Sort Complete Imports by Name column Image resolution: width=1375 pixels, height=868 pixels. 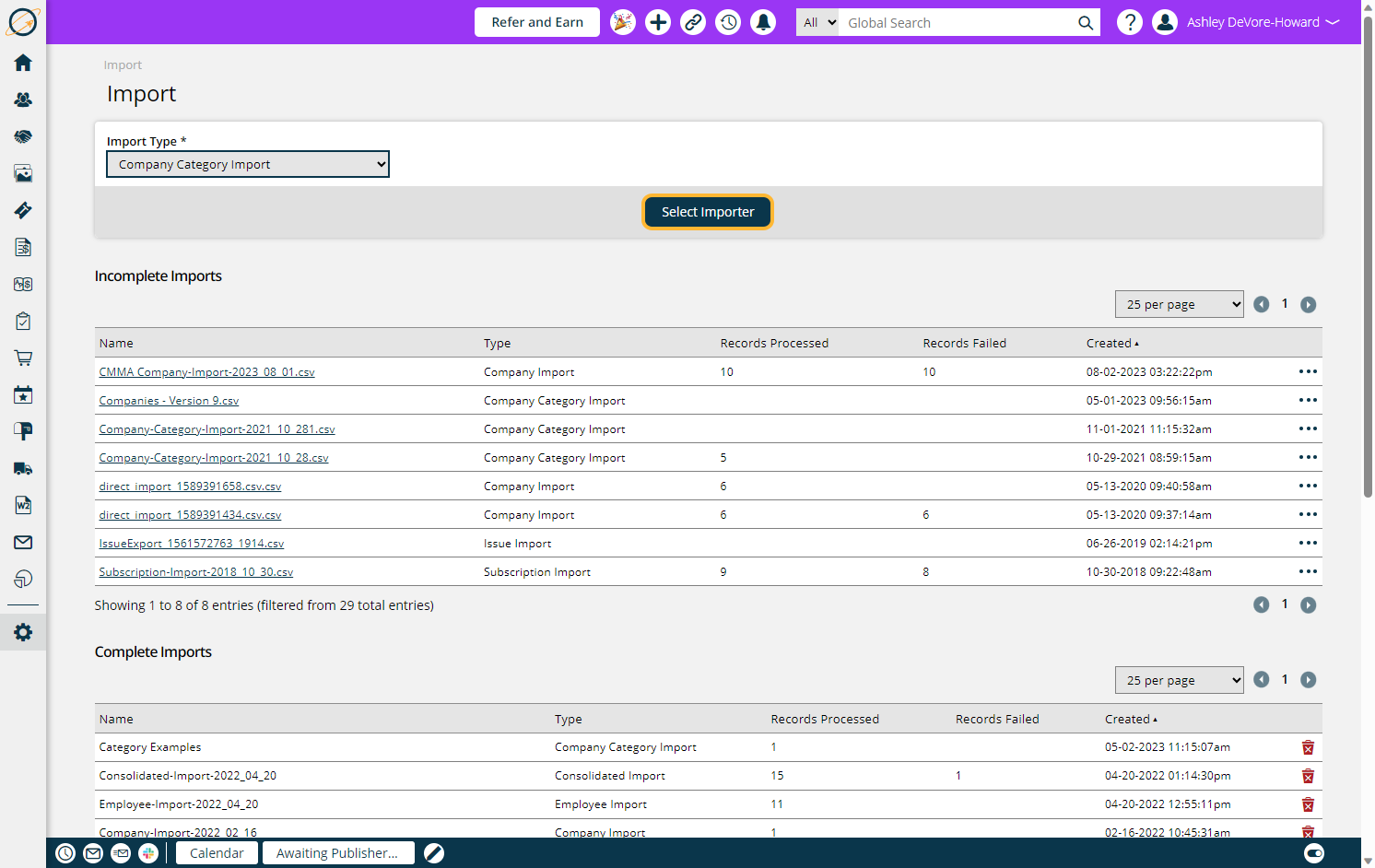pyautogui.click(x=116, y=719)
